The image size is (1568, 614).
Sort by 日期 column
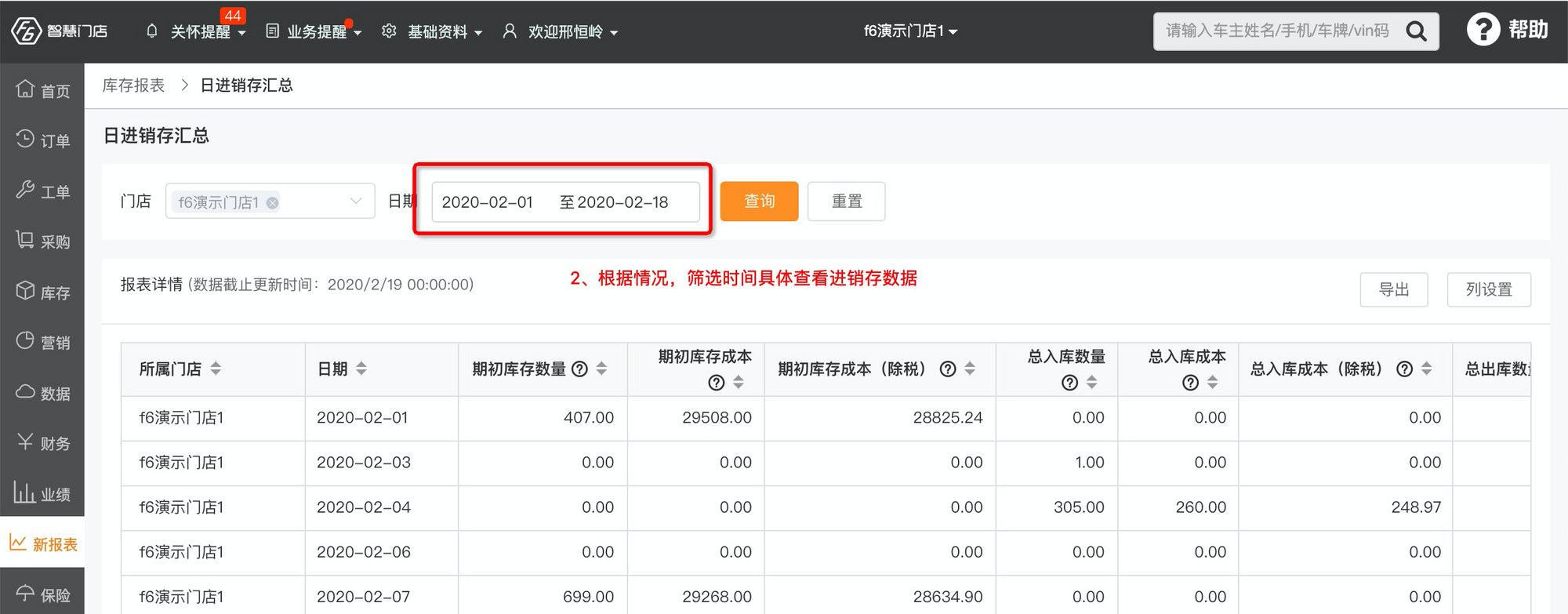(361, 369)
